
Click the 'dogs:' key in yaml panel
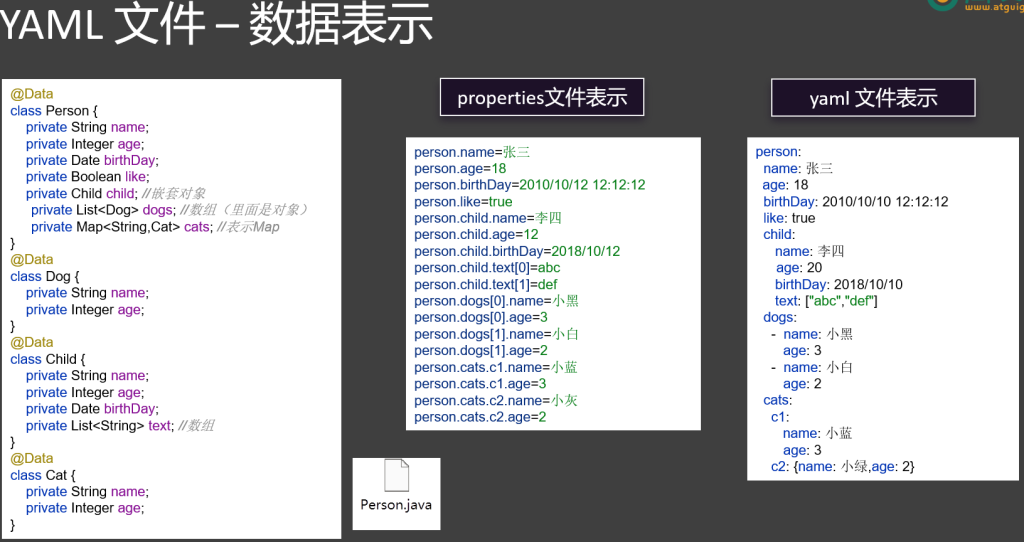point(780,317)
